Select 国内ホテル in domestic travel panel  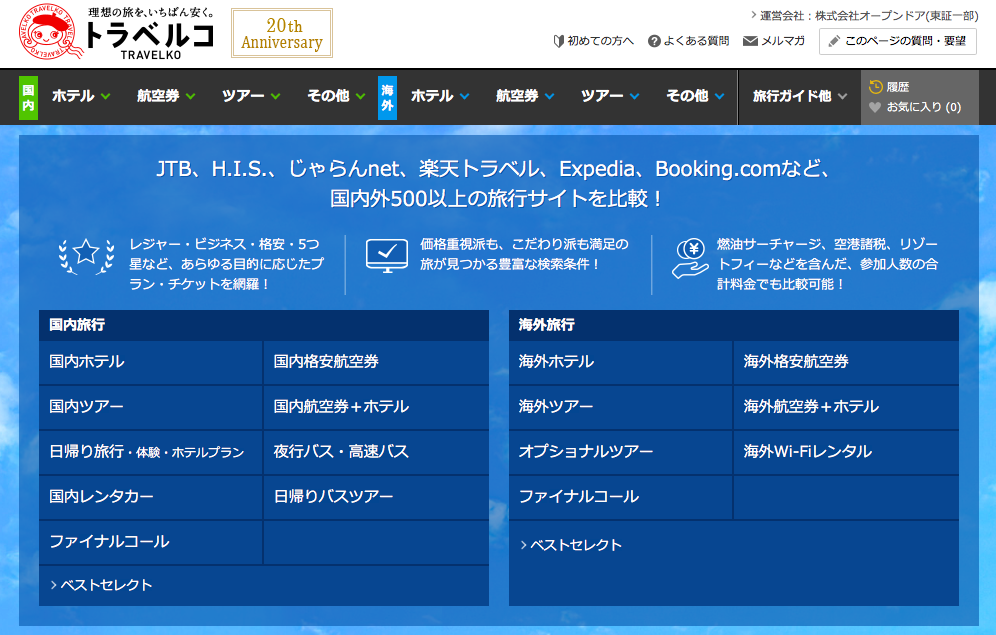pos(151,362)
